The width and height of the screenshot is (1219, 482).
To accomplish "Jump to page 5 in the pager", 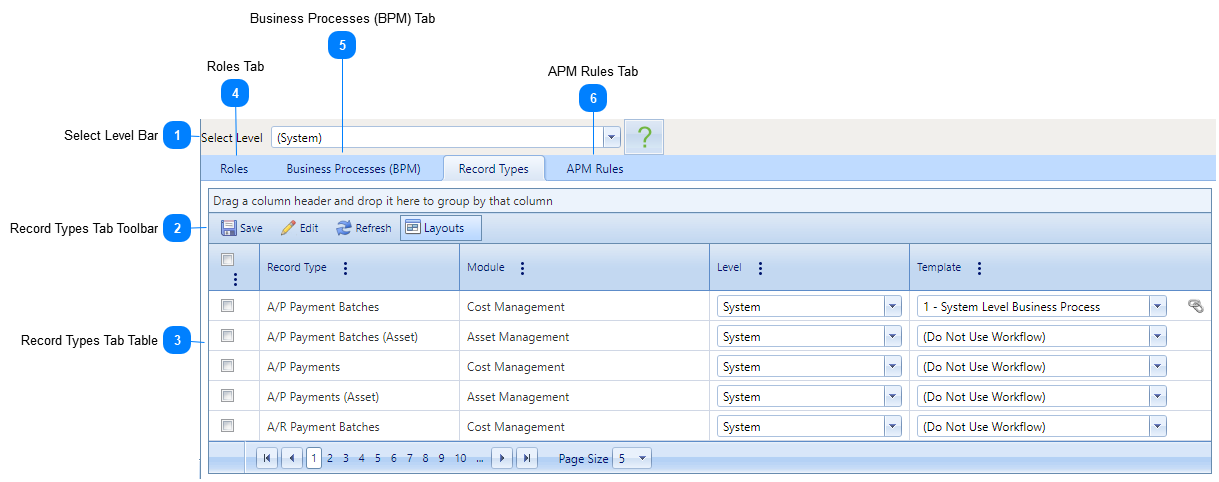I will tap(378, 458).
